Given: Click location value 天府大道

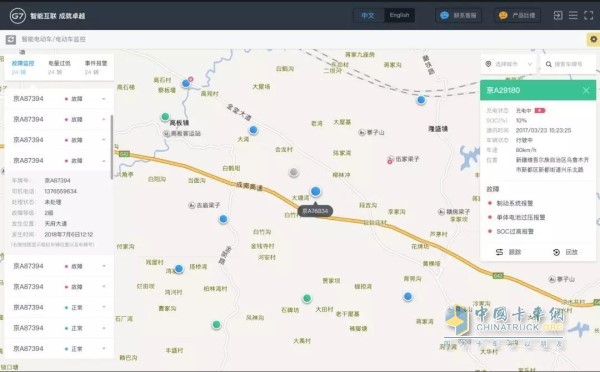Looking at the screenshot, I should pos(55,224).
